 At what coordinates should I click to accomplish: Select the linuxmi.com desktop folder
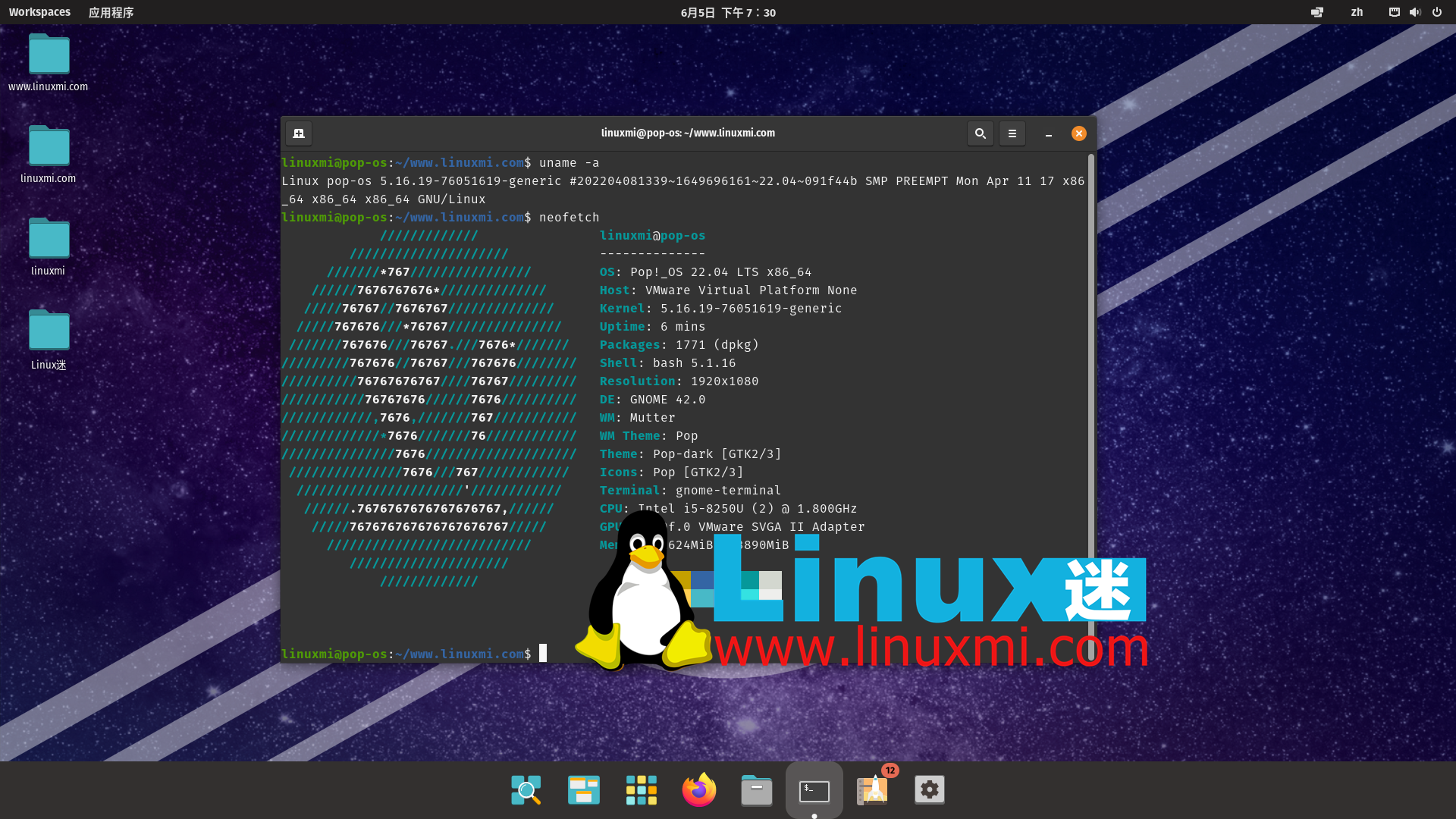pyautogui.click(x=49, y=154)
